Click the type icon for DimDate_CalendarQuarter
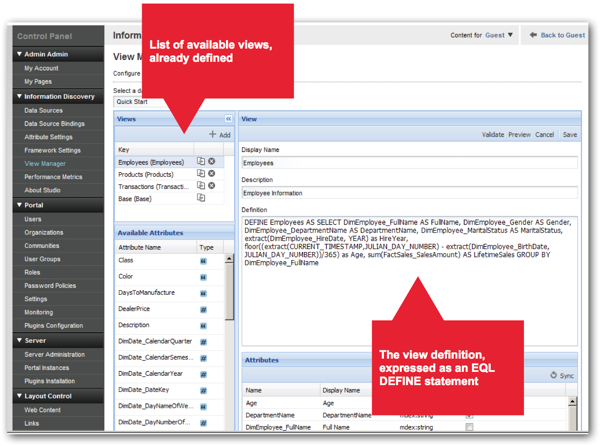 (x=204, y=342)
